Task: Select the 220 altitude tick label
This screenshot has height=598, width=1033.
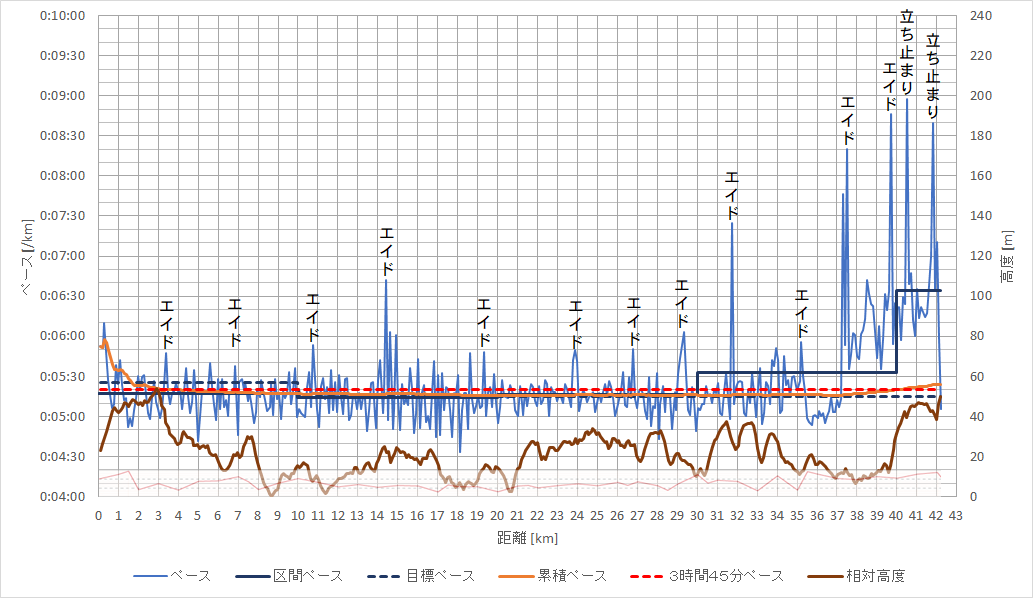Action: pyautogui.click(x=981, y=56)
